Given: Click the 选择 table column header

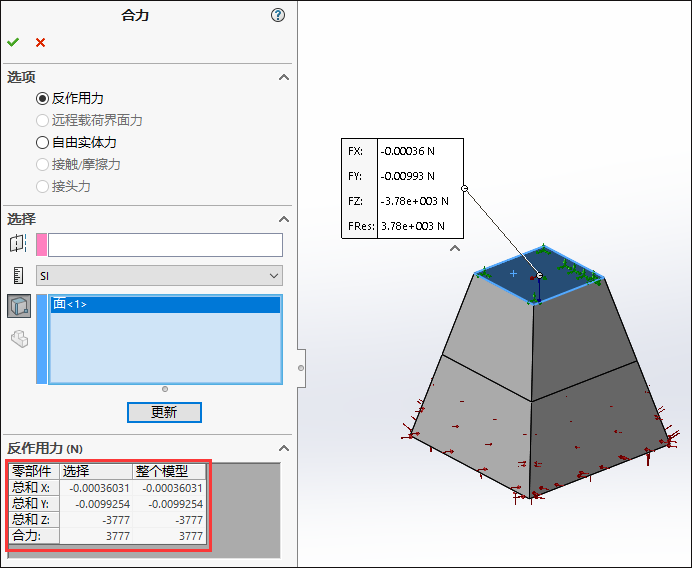Looking at the screenshot, I should pos(96,471).
